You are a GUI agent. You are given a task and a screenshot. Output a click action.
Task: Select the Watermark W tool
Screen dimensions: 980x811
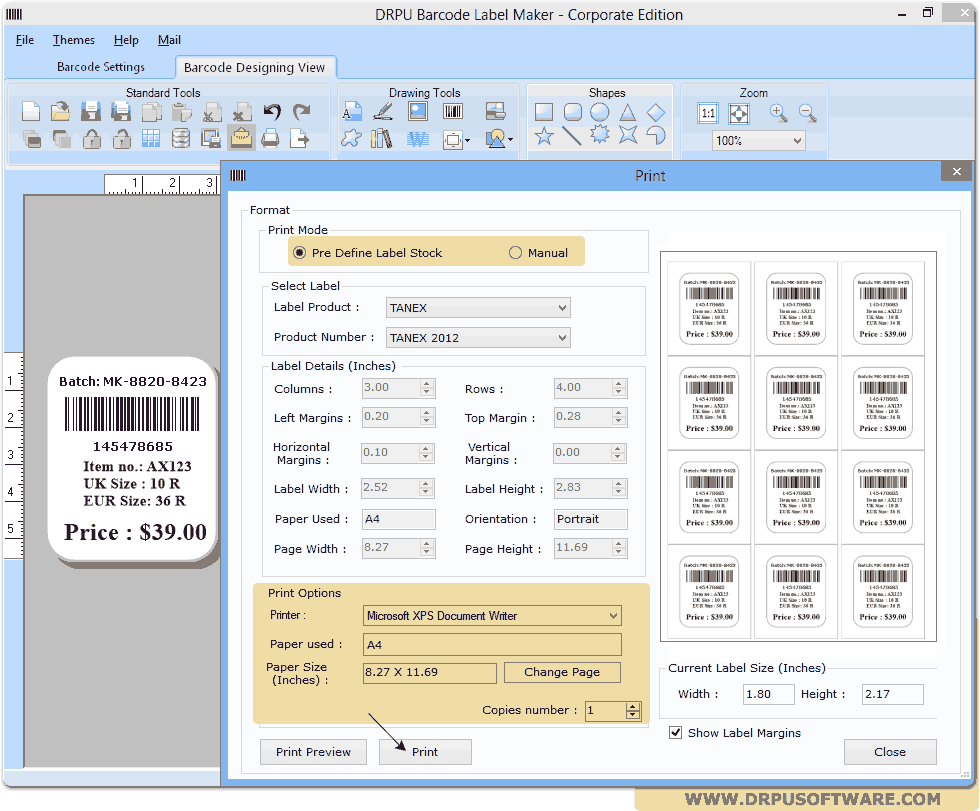(x=418, y=139)
